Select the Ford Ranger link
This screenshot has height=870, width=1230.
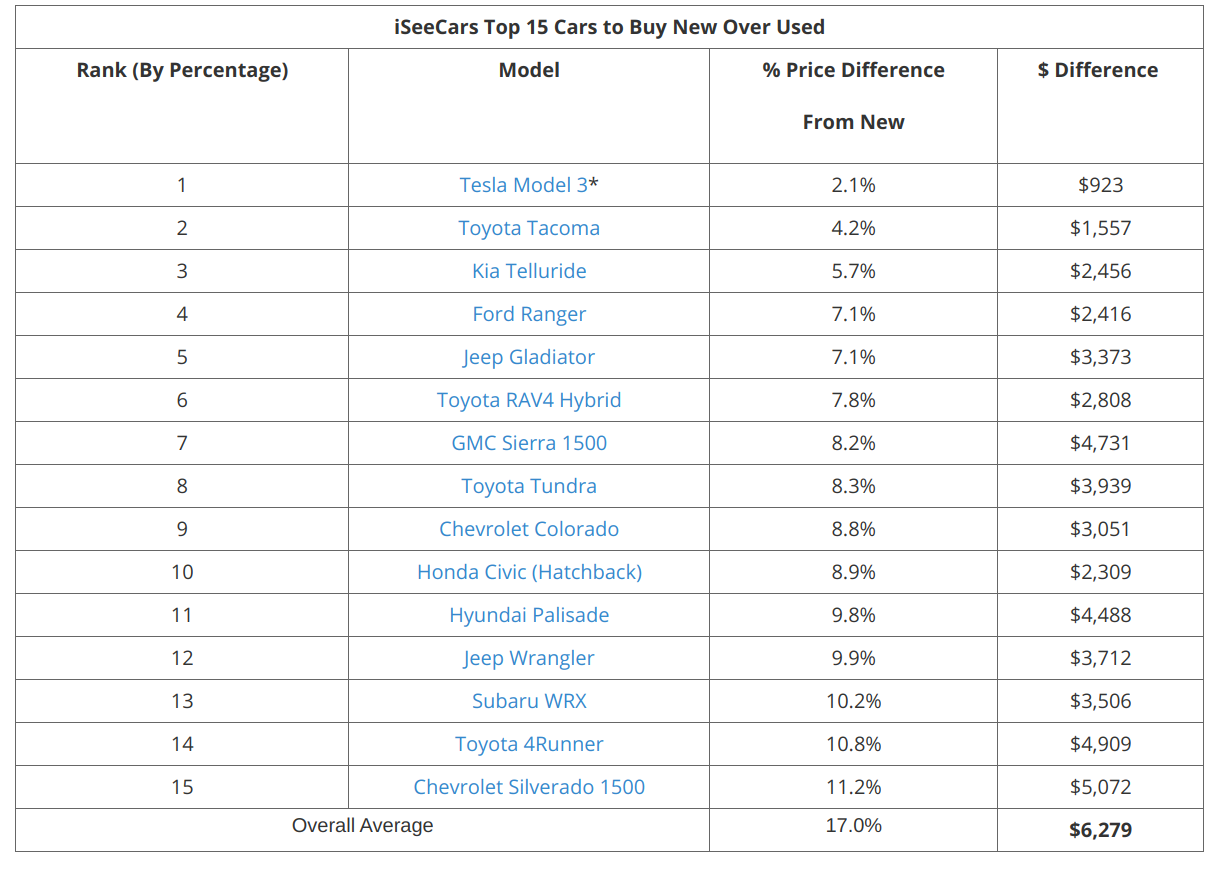[x=529, y=314]
